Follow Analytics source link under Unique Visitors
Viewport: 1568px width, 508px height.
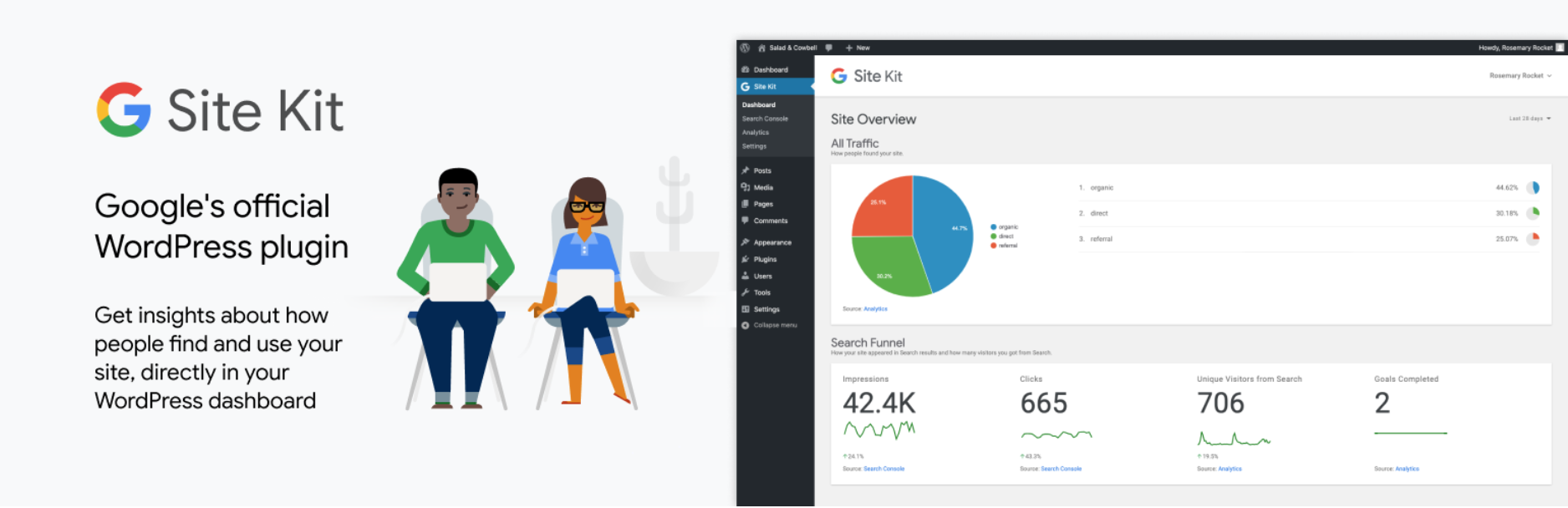pyautogui.click(x=1229, y=469)
